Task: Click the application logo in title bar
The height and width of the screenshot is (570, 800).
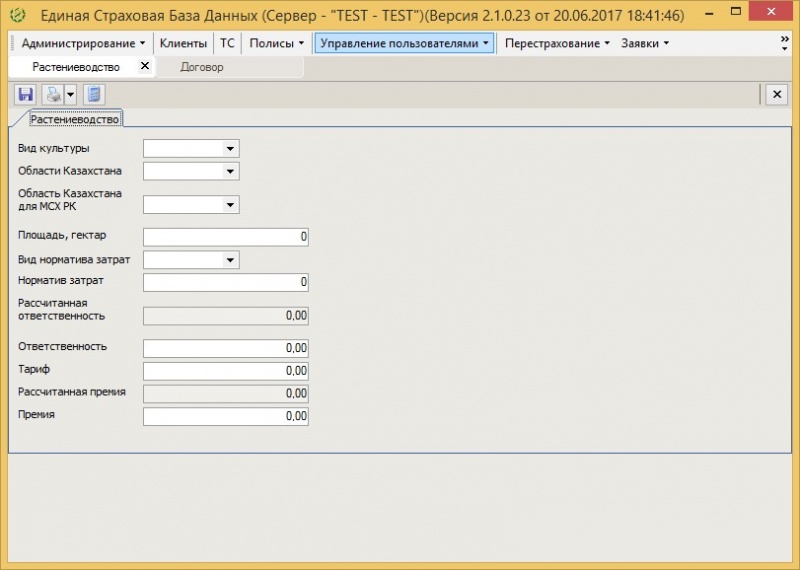Action: pos(17,16)
